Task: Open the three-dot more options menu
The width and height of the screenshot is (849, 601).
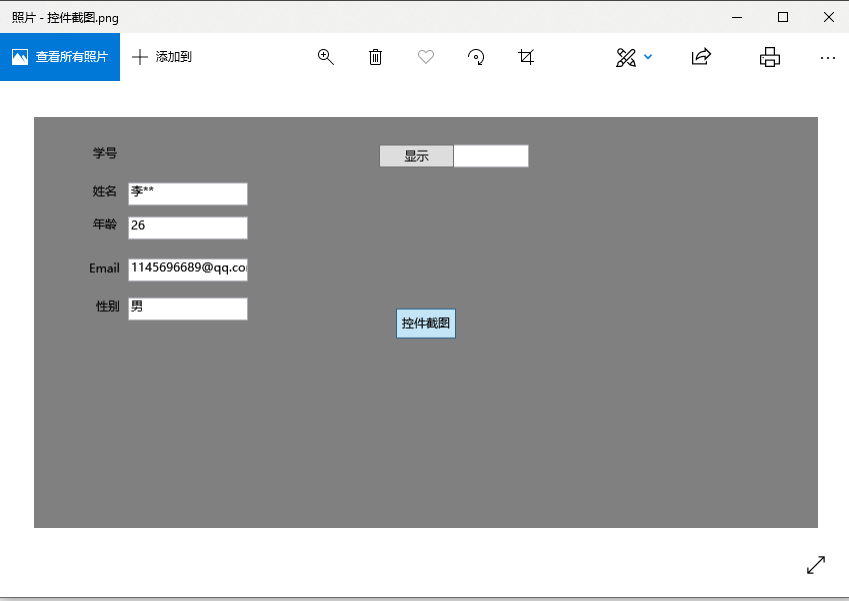Action: point(828,57)
